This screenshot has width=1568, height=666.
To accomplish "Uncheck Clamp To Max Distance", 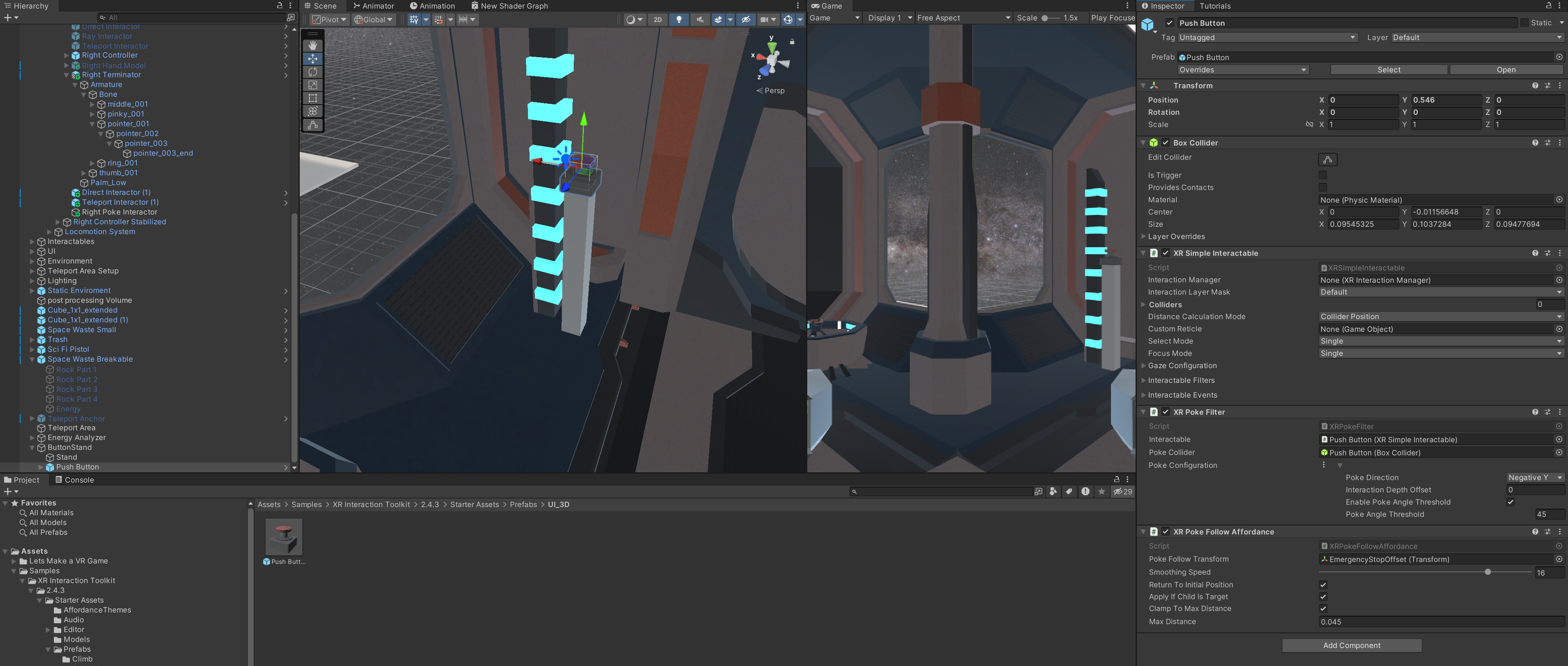I will pos(1323,609).
